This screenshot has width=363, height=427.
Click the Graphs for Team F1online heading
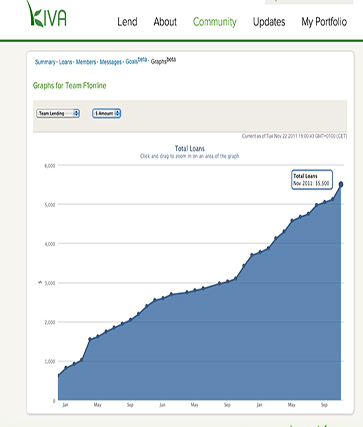(69, 86)
